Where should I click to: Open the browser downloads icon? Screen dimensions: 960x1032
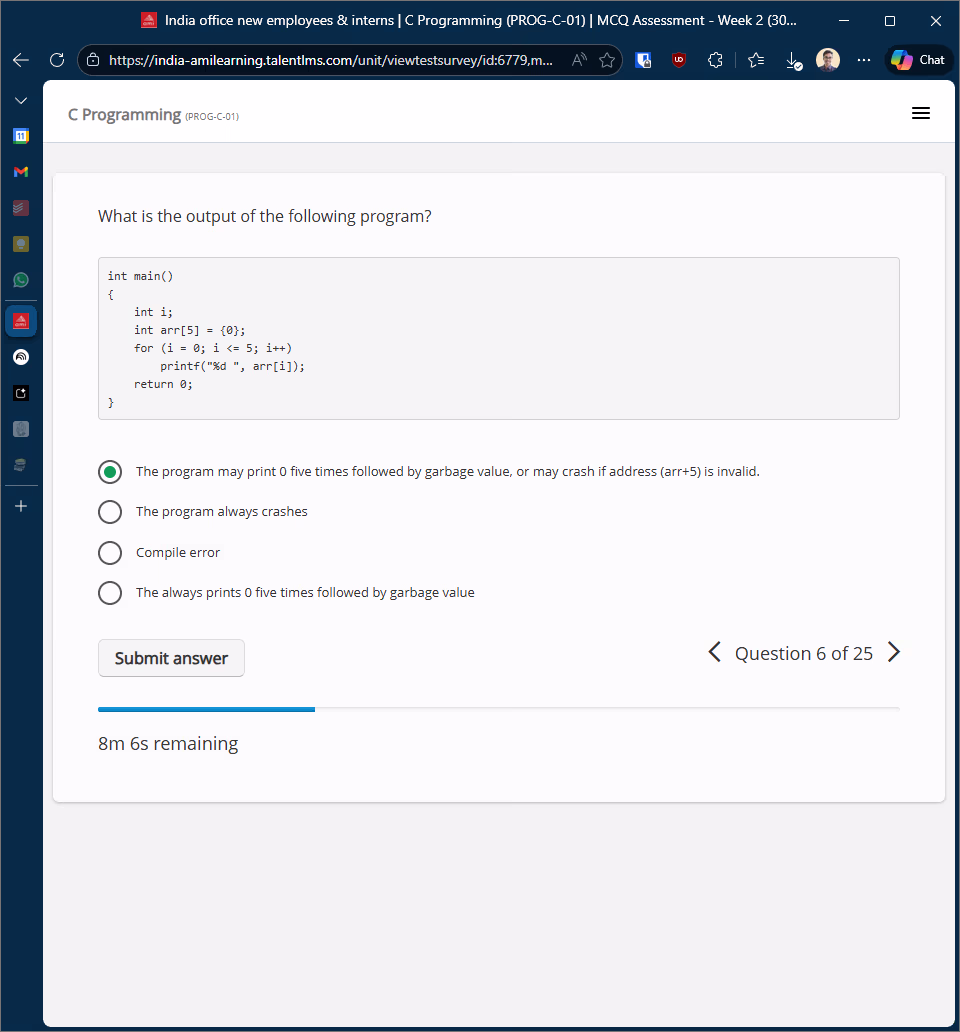pos(793,61)
